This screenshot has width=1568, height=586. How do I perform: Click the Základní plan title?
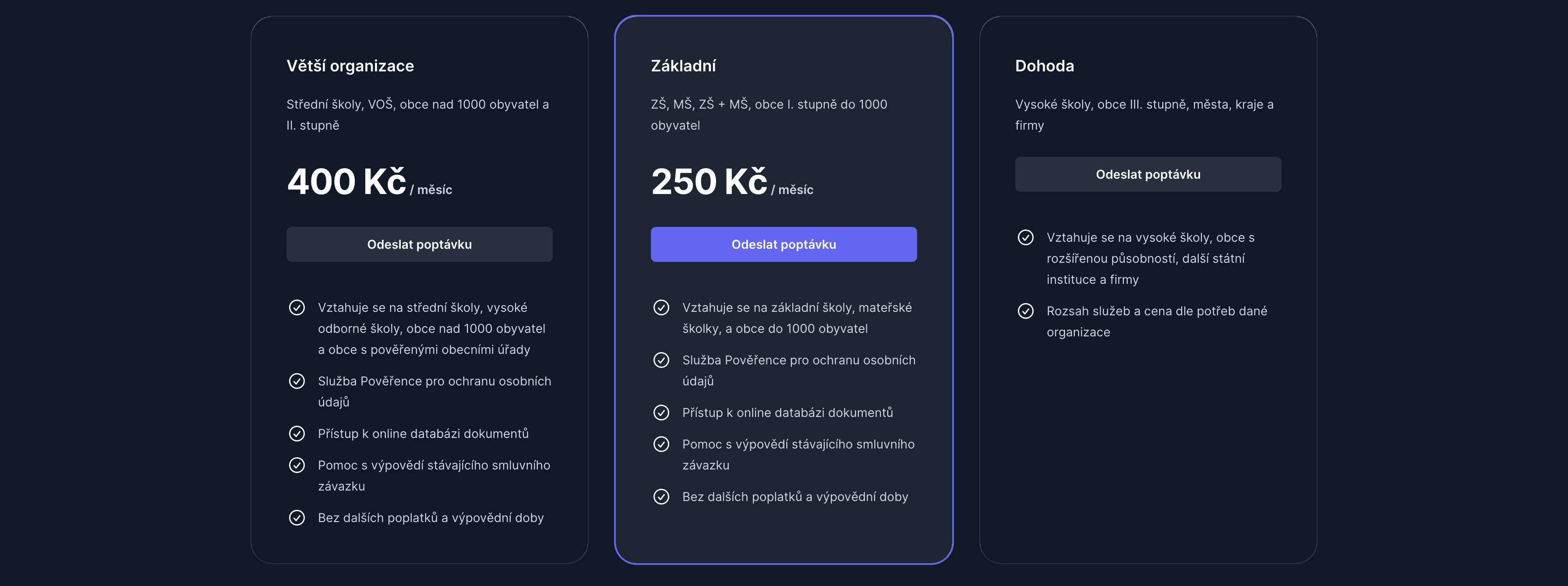coord(683,66)
